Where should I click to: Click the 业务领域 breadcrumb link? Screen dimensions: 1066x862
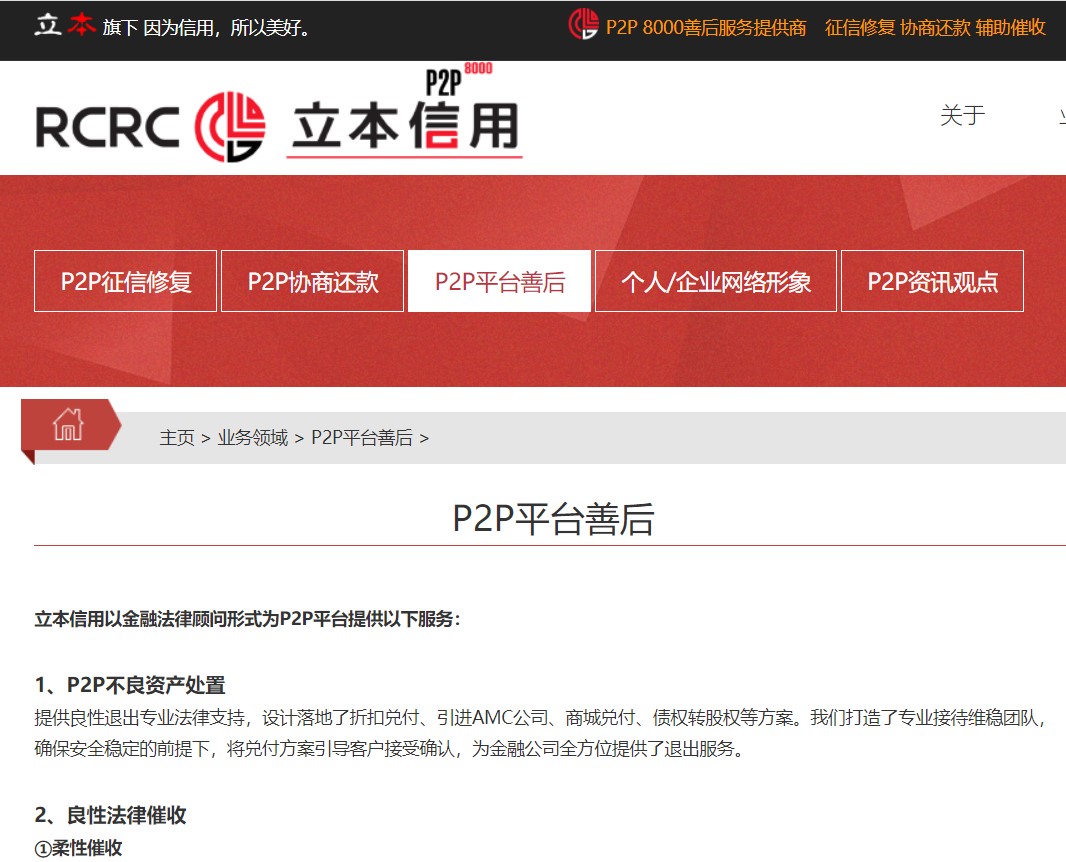coord(253,438)
